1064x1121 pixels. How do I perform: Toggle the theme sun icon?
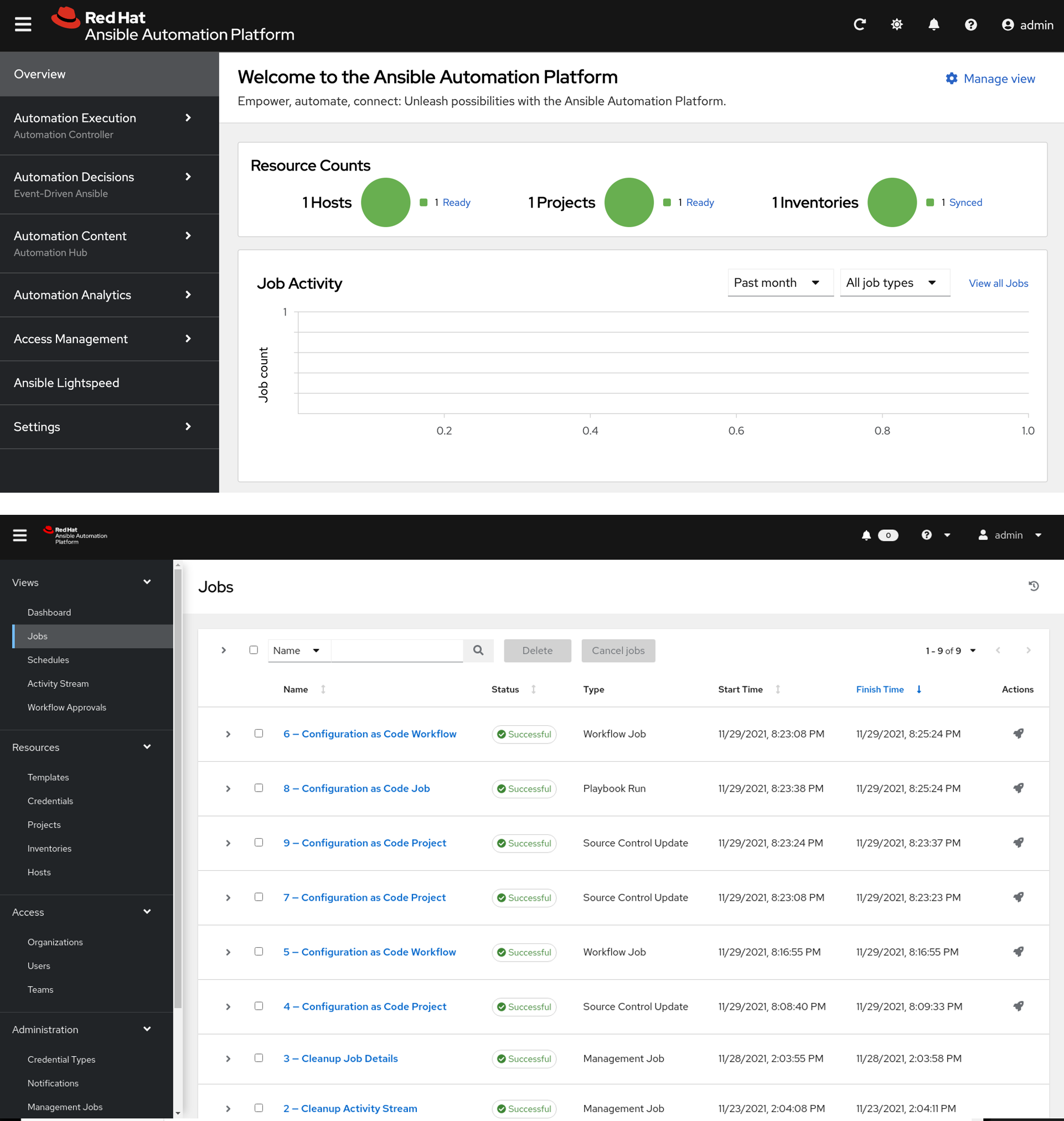coord(897,24)
